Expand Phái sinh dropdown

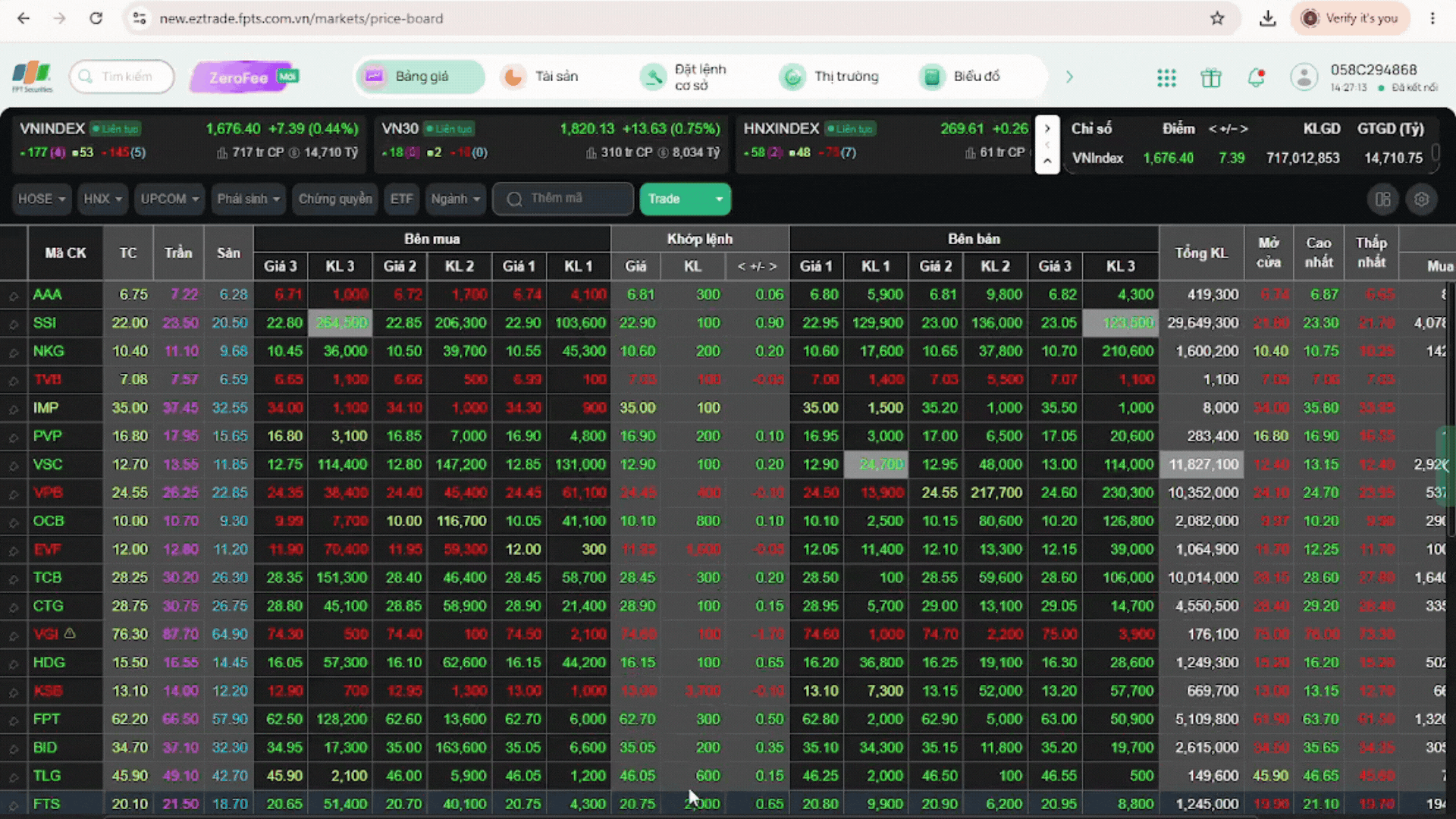pyautogui.click(x=248, y=199)
